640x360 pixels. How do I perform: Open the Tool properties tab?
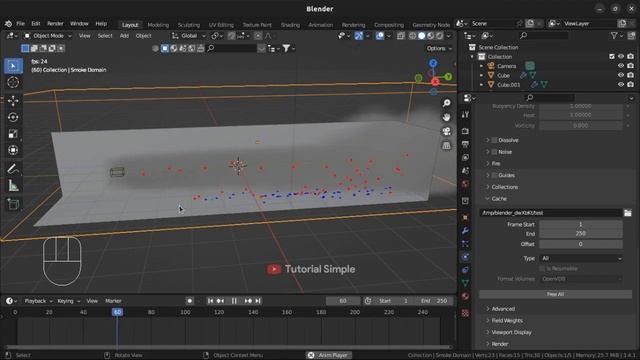click(x=465, y=115)
